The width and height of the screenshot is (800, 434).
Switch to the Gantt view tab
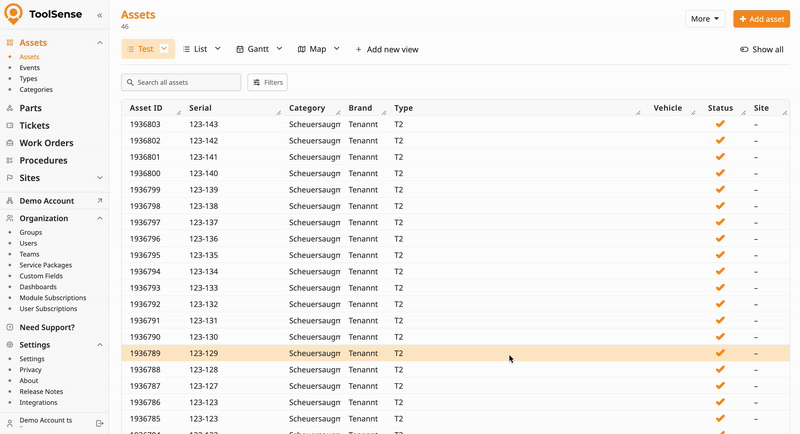[253, 49]
